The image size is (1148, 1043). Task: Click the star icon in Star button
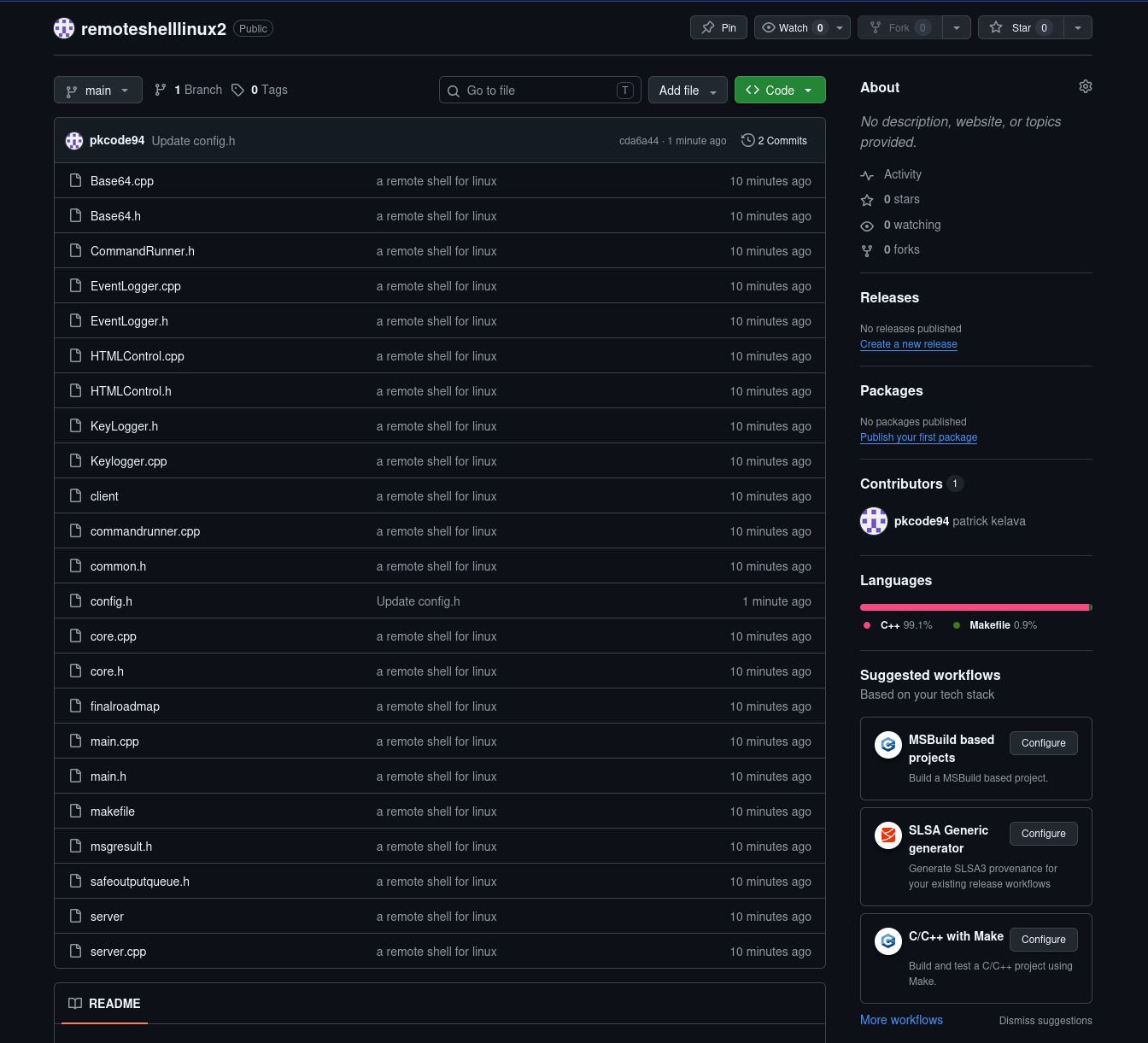click(x=996, y=27)
